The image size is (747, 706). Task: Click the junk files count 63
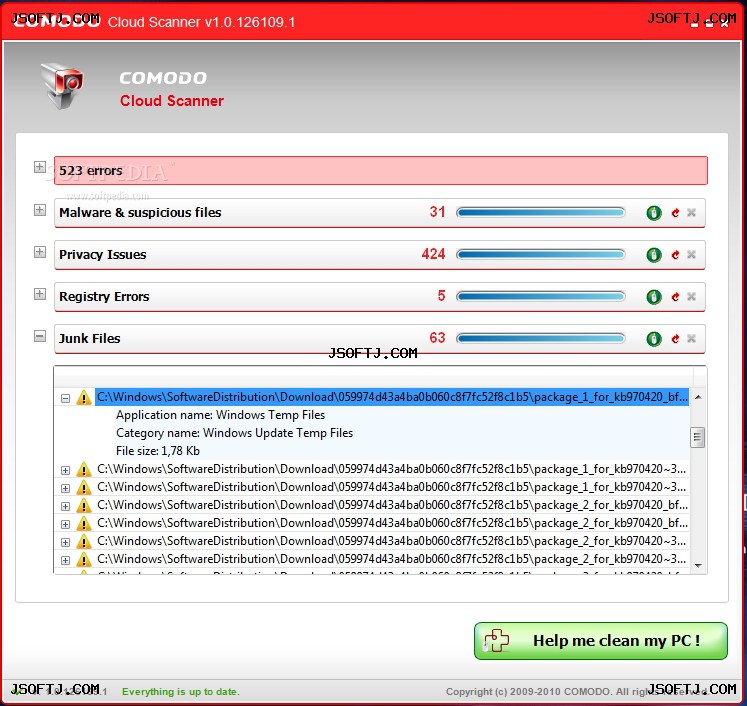pos(437,338)
